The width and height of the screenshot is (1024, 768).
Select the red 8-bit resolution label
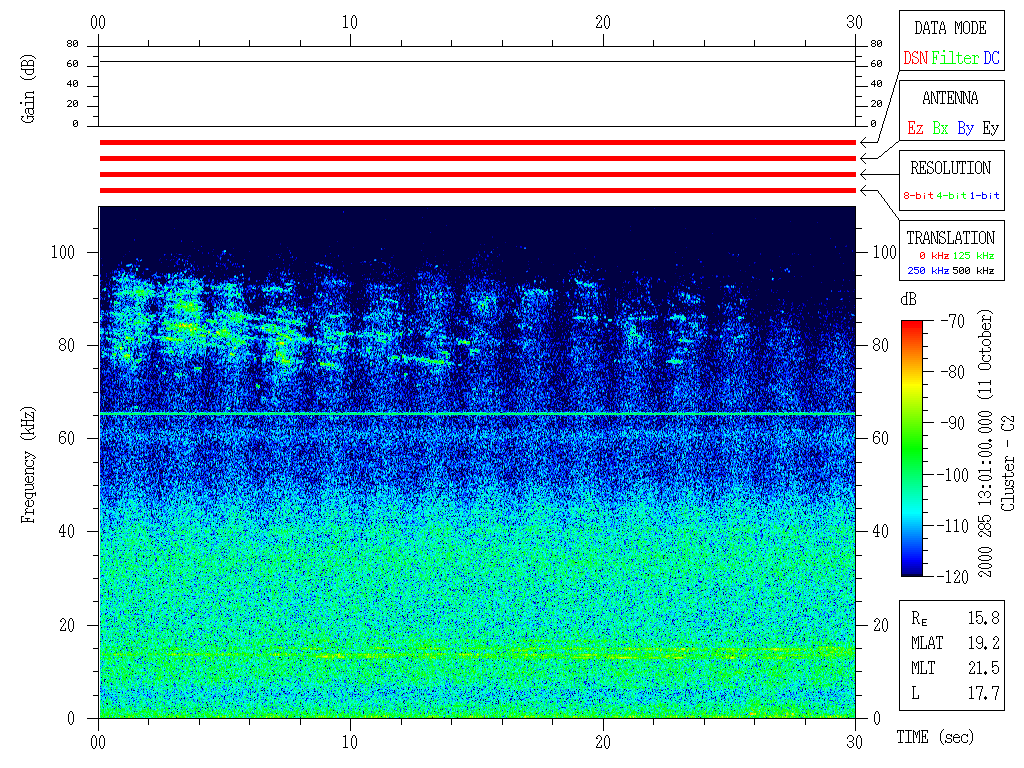click(919, 196)
